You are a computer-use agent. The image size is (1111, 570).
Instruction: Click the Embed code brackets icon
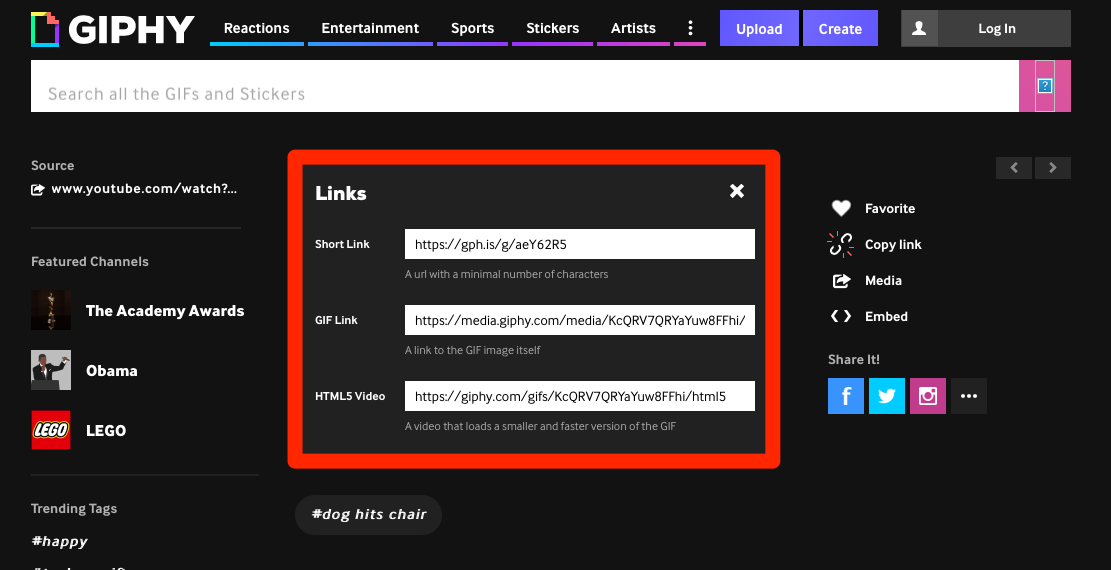841,316
